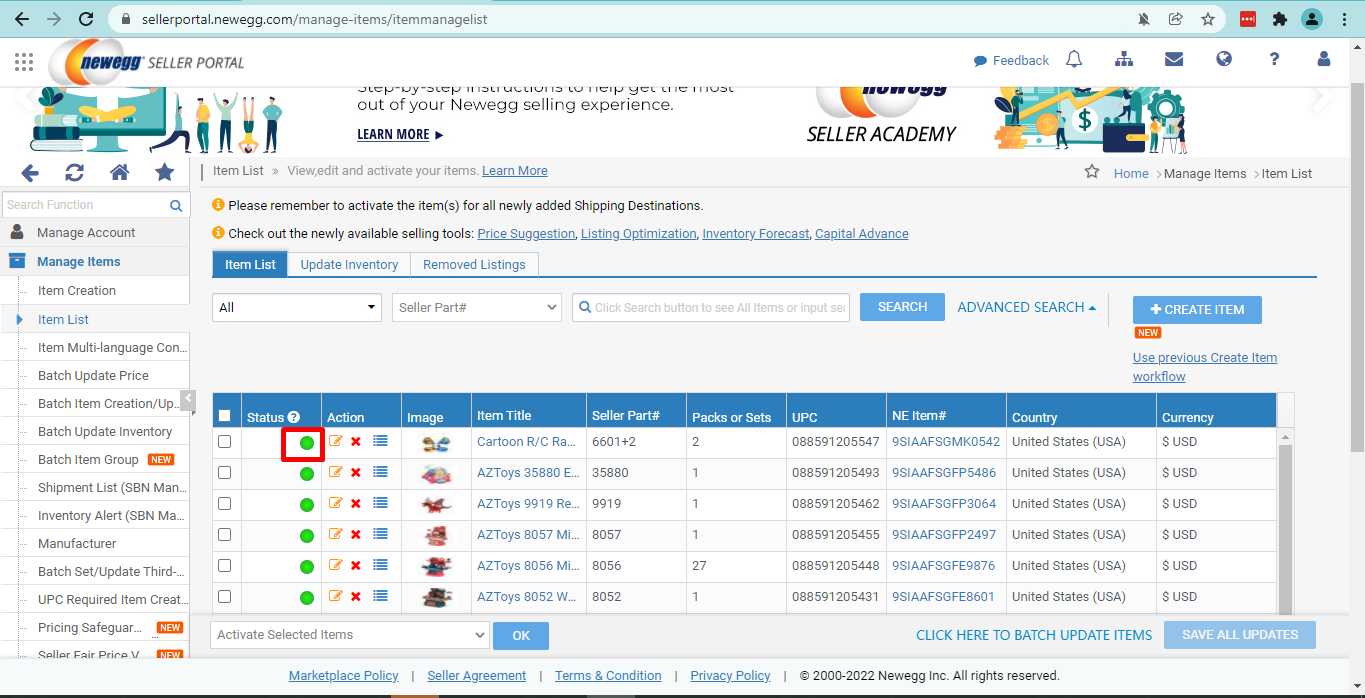Click the SEARCH button
The image size is (1365, 698).
tap(902, 307)
